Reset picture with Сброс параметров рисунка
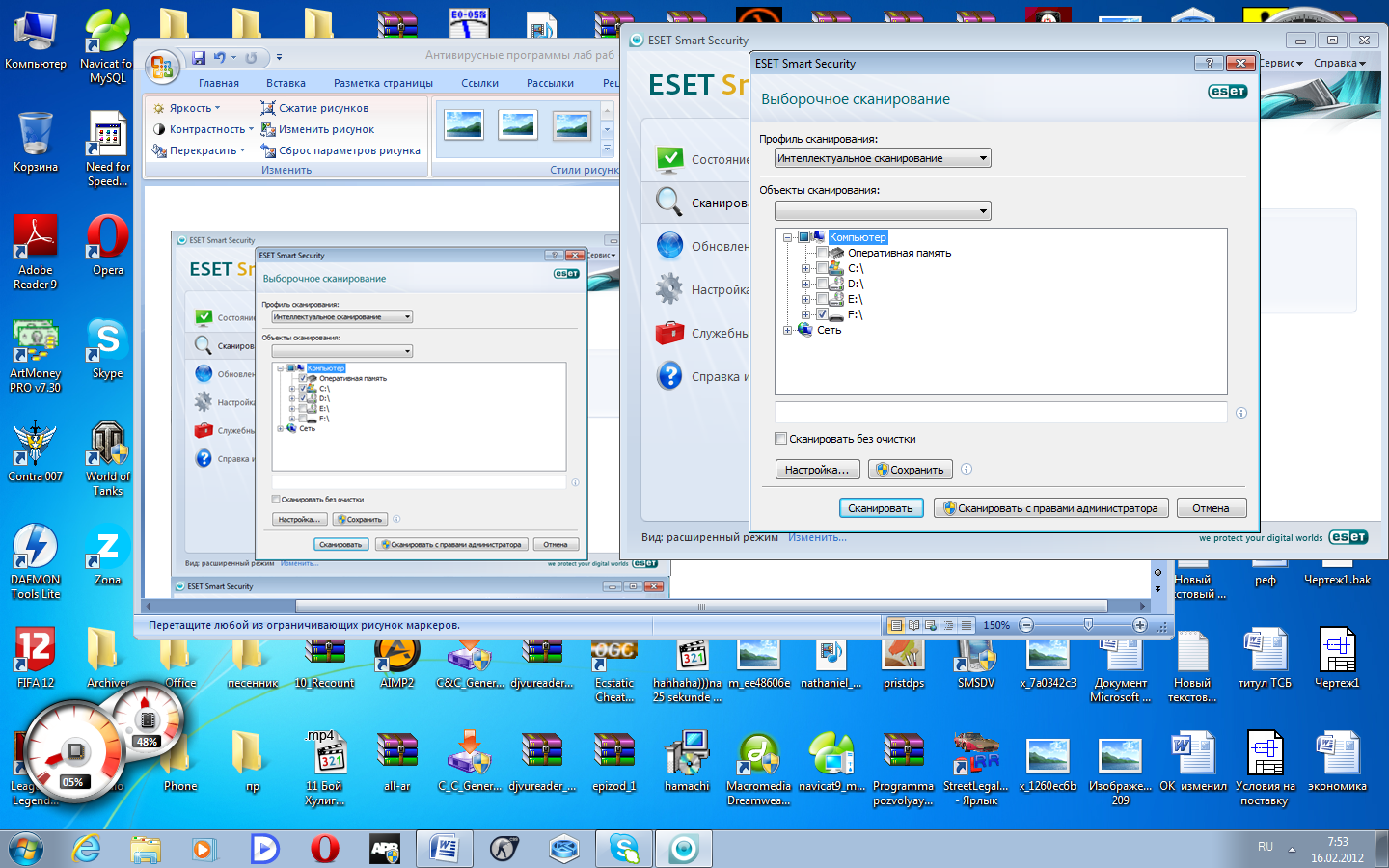 coord(340,150)
